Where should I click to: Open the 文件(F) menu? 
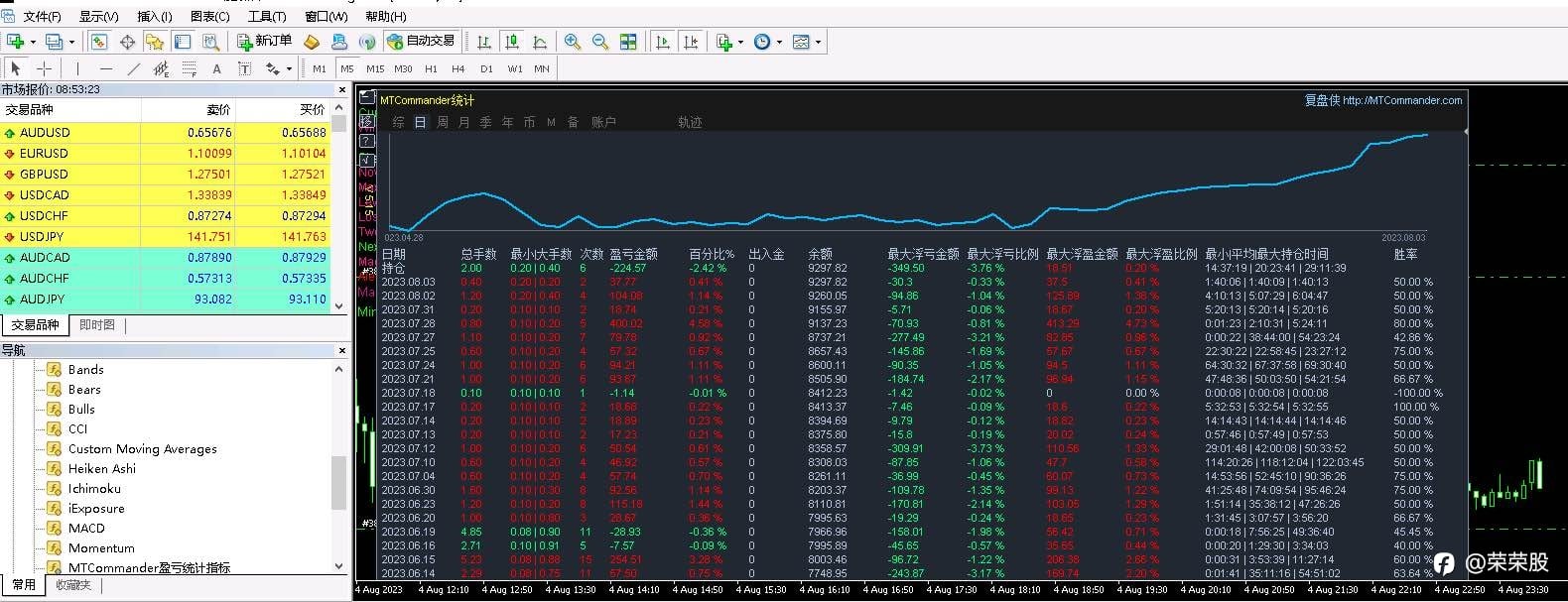pyautogui.click(x=42, y=16)
